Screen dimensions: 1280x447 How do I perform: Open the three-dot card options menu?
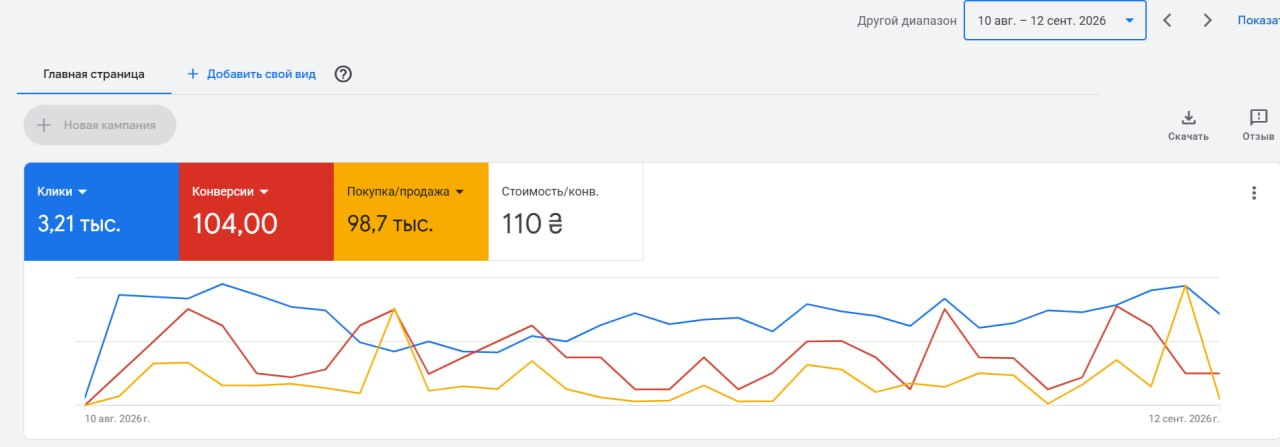[1254, 193]
